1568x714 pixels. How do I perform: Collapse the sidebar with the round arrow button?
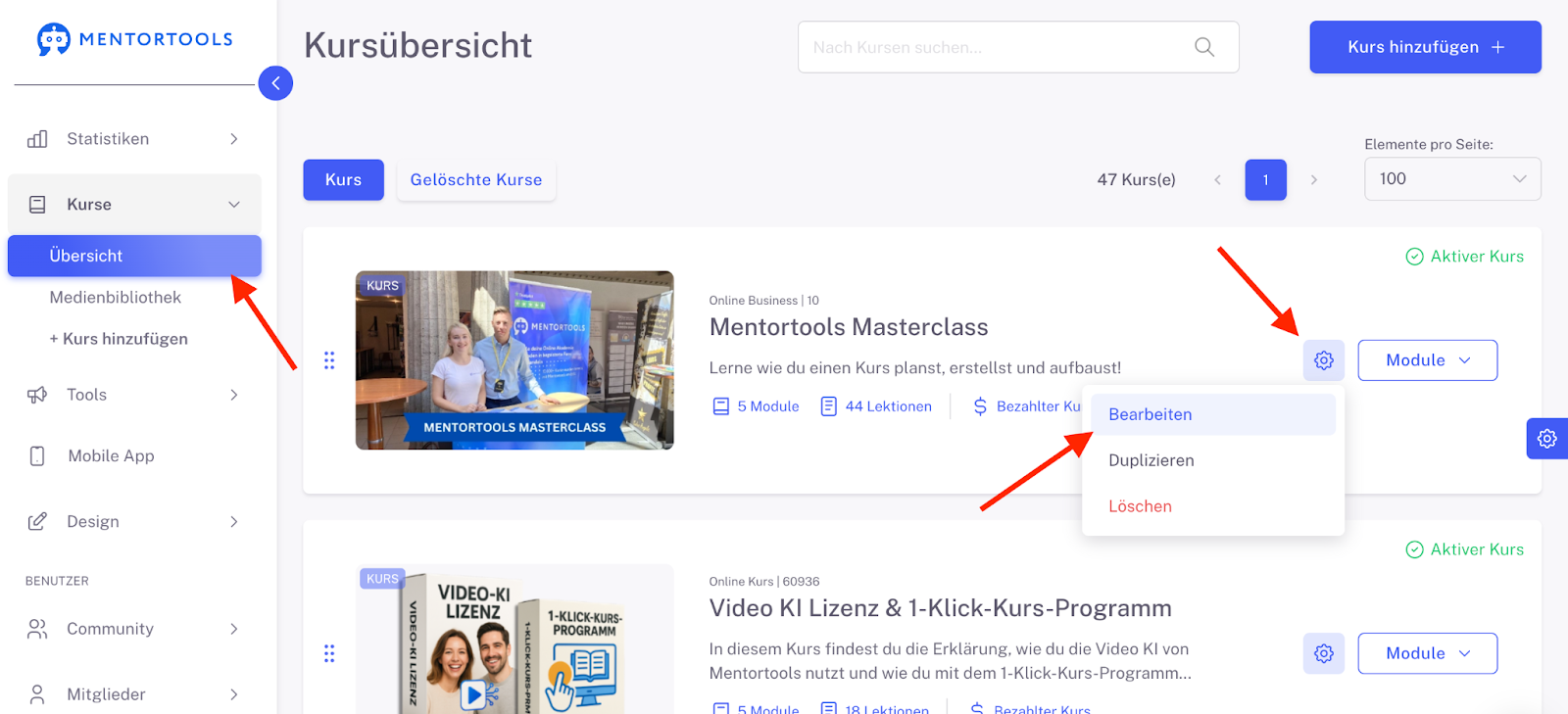point(275,83)
